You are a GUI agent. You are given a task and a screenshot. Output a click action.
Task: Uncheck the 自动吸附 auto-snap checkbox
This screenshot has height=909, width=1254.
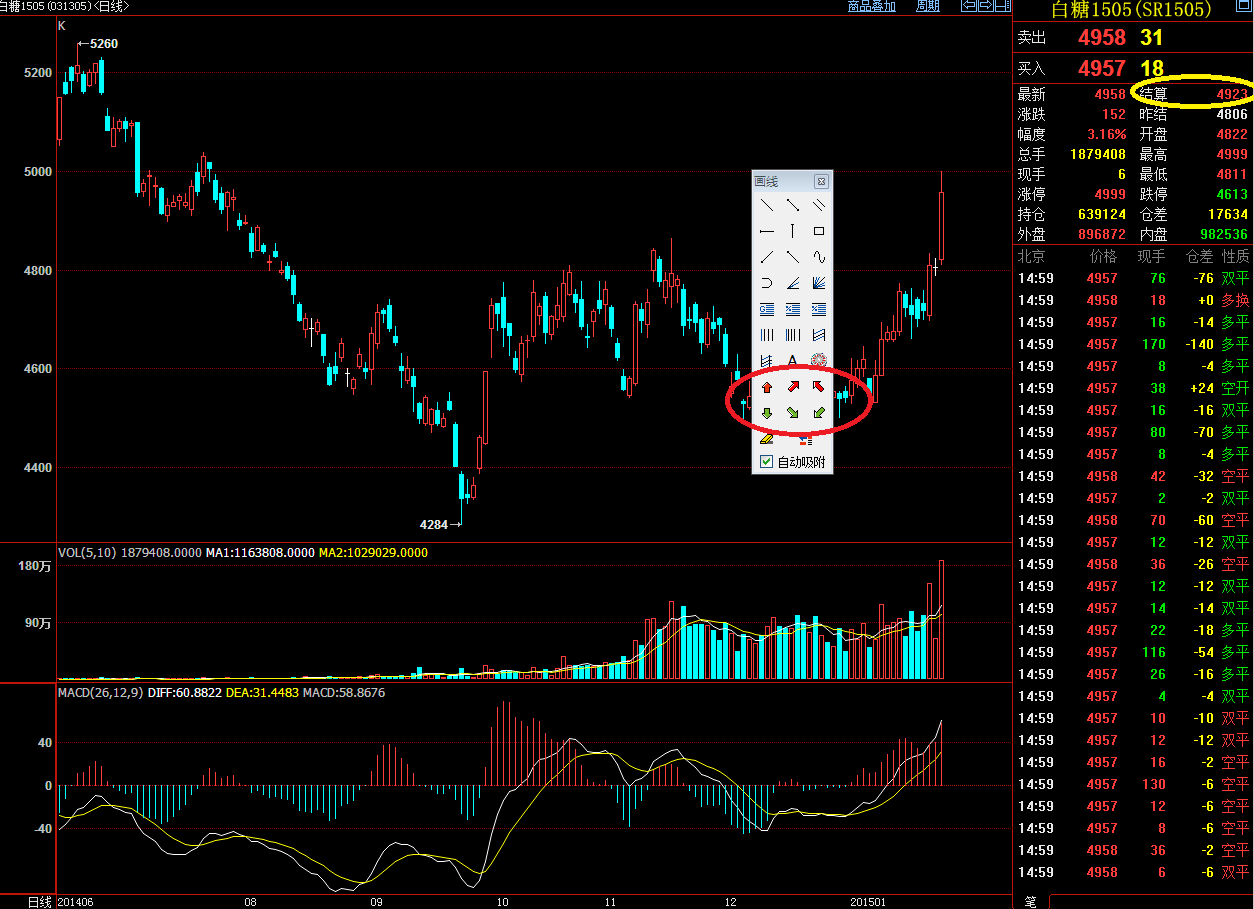click(767, 462)
